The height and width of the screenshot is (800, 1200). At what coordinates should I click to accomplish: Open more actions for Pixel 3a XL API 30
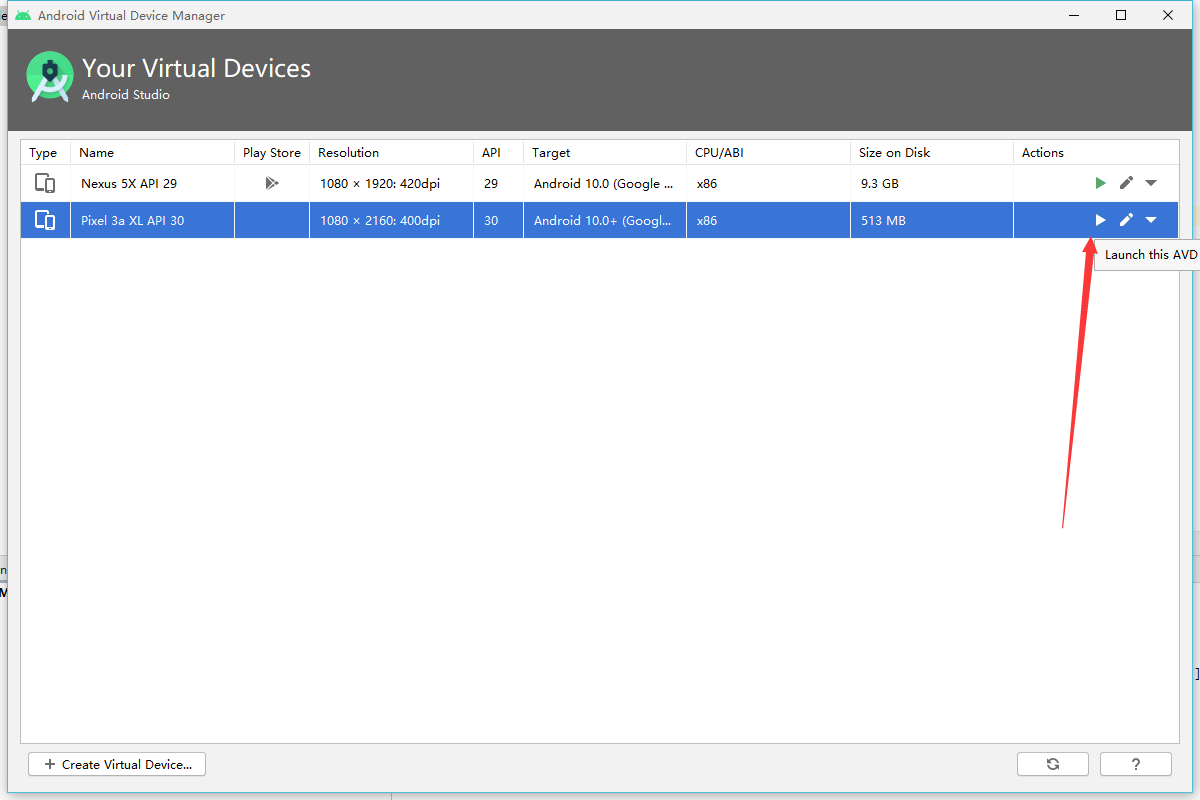click(1151, 220)
